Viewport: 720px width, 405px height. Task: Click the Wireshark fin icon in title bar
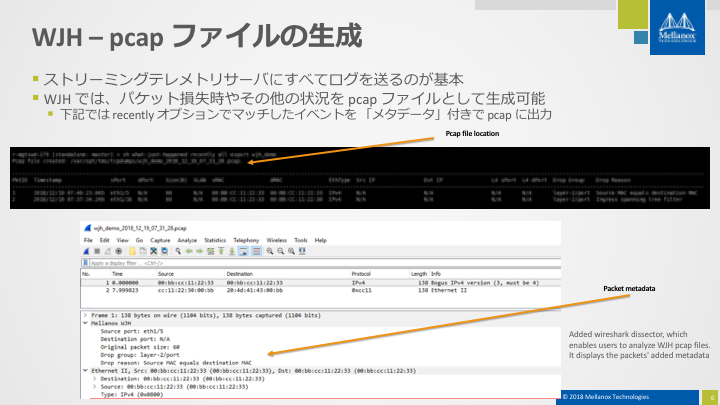(87, 228)
